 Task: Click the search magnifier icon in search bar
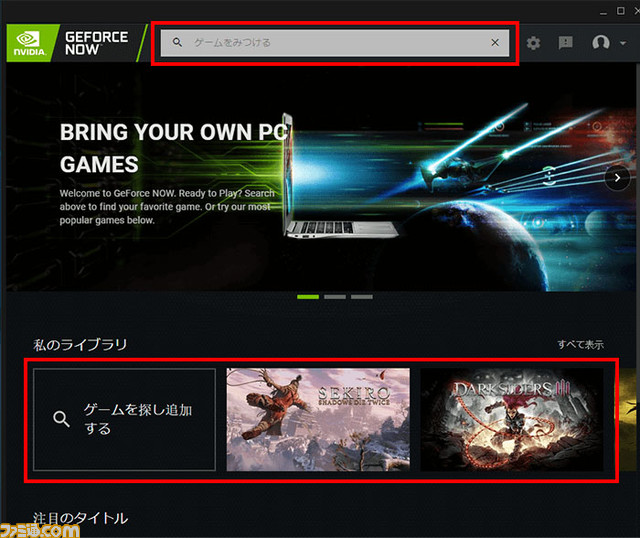[177, 42]
